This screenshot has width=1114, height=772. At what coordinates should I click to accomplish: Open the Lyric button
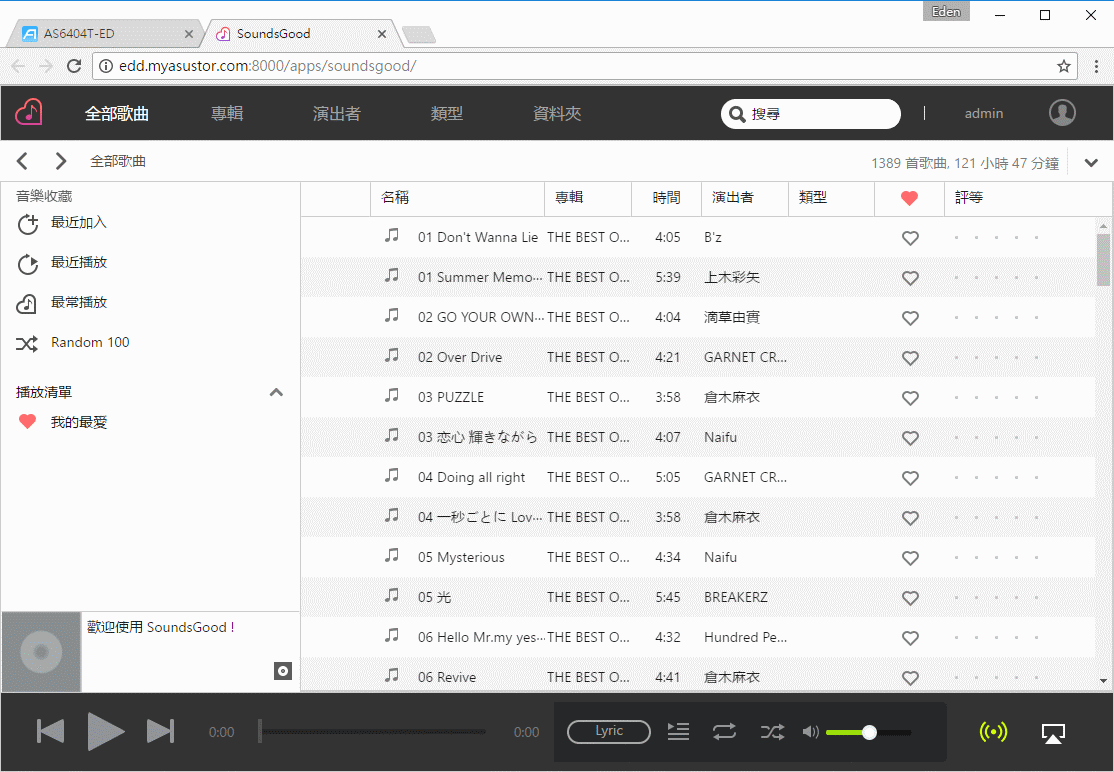coord(609,732)
